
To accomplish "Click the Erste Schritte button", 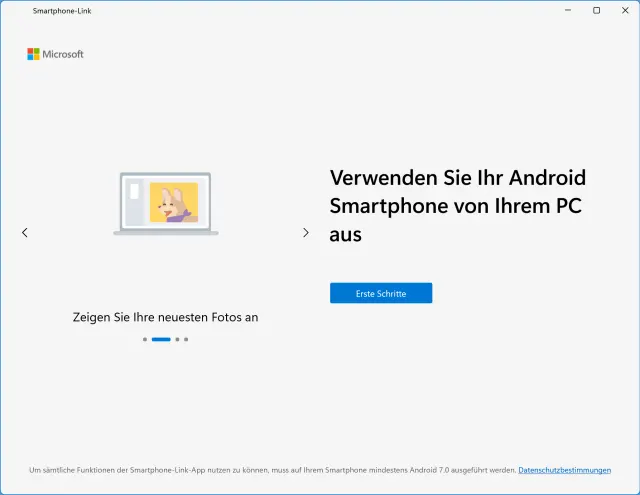I will (381, 293).
